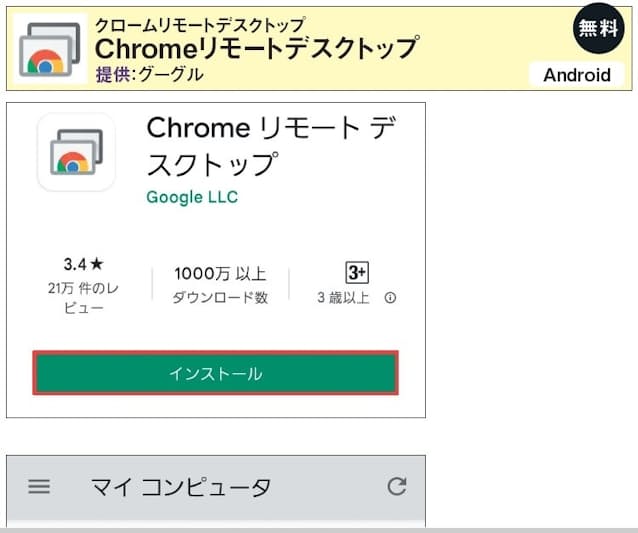
Task: Click the Chrome リモート デスクトップ app title
Action: click(x=270, y=145)
